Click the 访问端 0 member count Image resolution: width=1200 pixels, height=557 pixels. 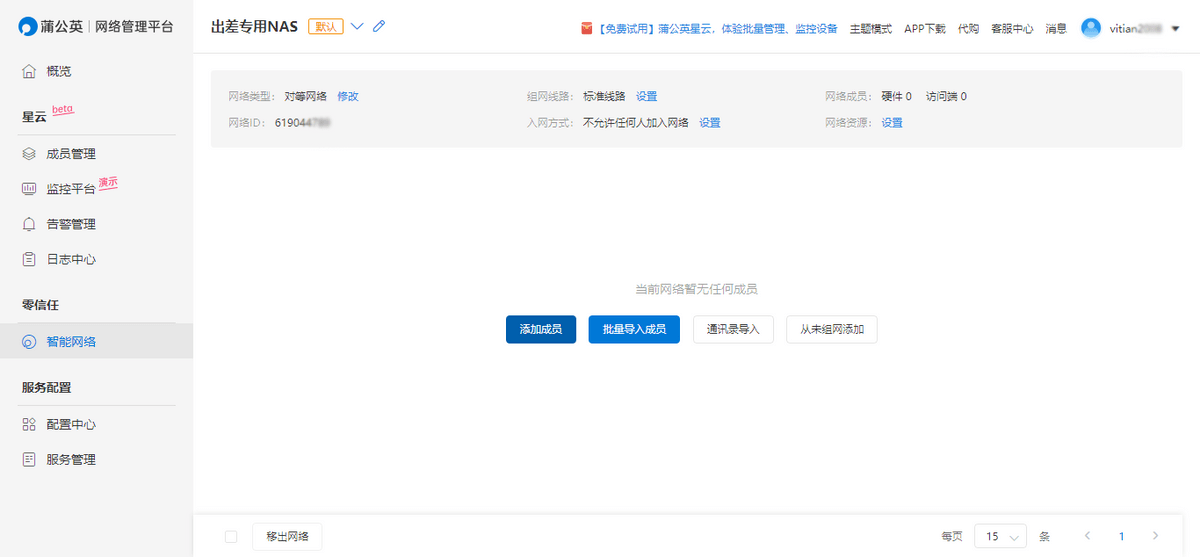tap(946, 97)
